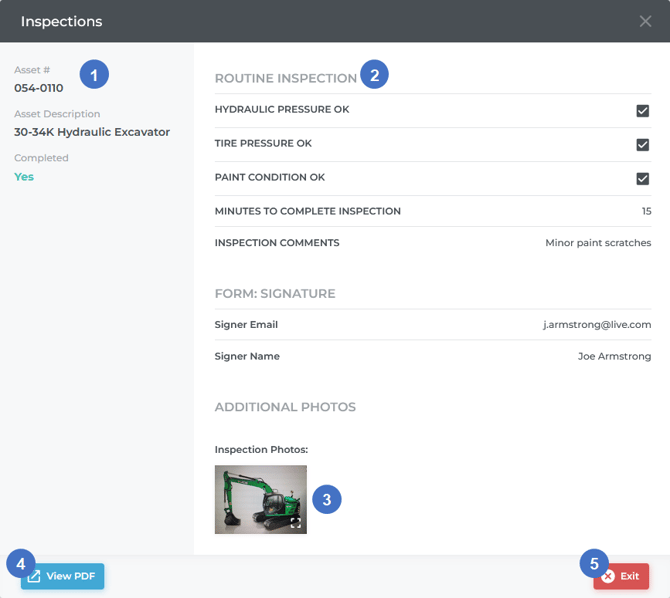The height and width of the screenshot is (598, 670).
Task: Click the signer email j.armstrong@live.com
Action: pos(596,325)
